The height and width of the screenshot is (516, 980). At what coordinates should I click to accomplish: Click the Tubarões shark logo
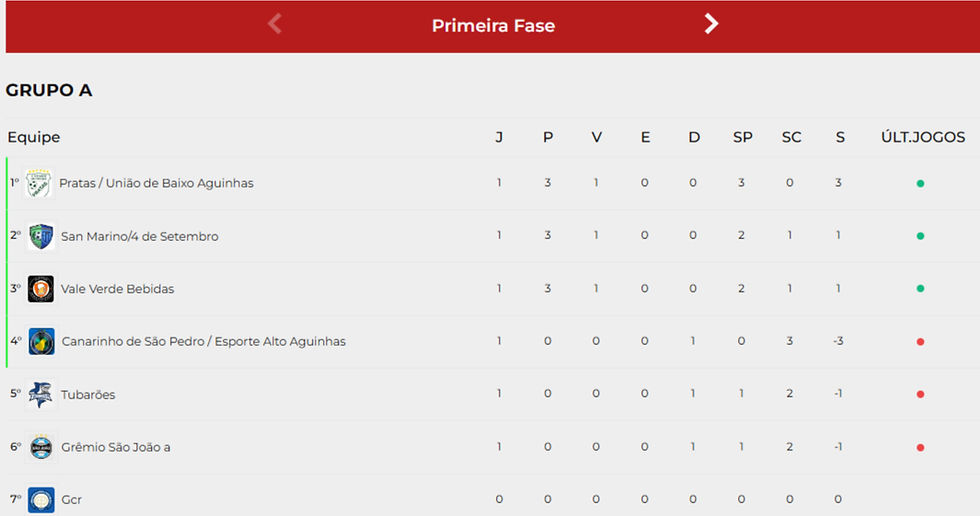(40, 395)
